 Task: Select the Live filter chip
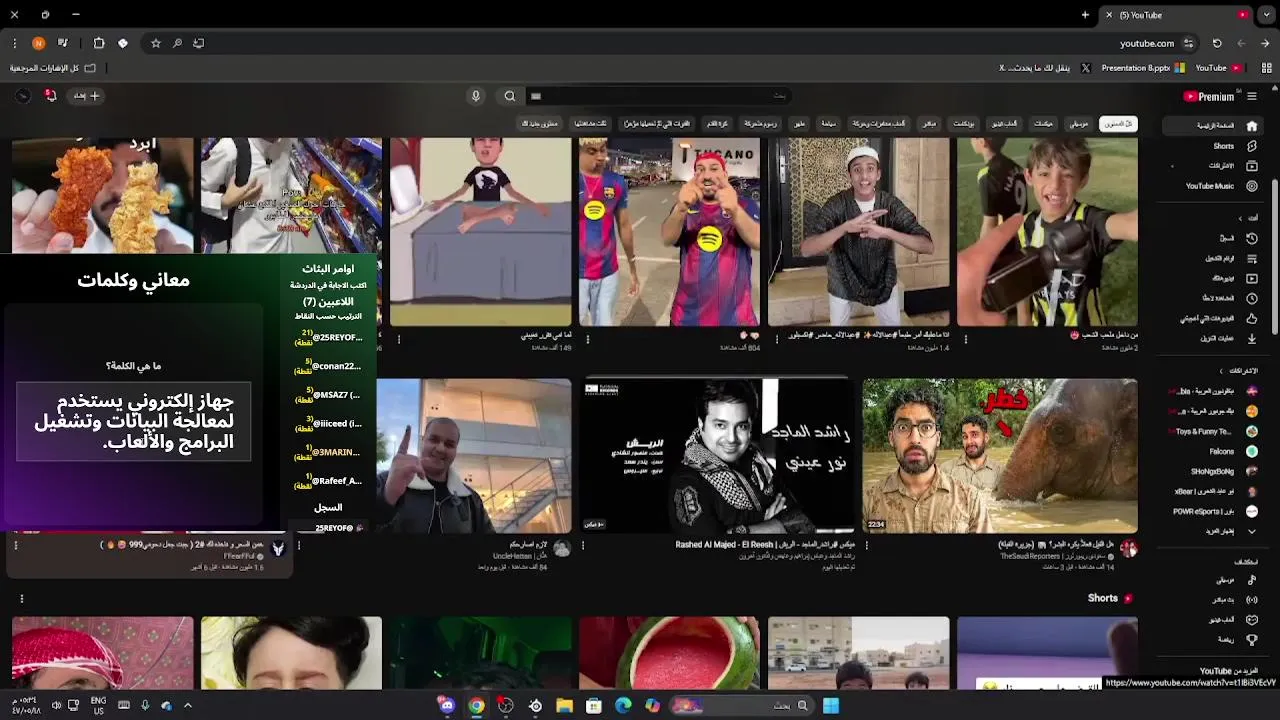[x=930, y=124]
